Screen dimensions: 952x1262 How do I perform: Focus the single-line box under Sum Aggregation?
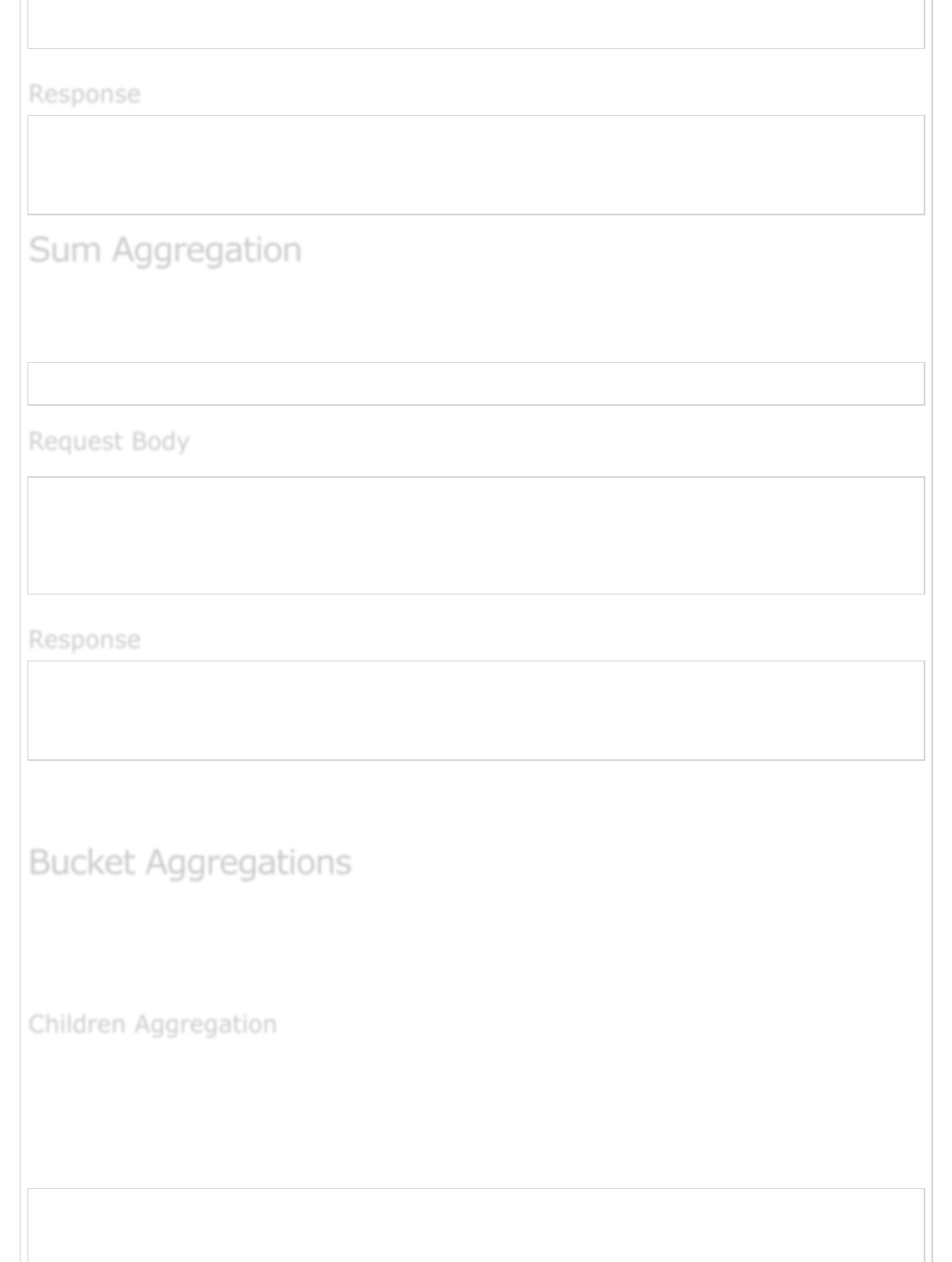point(475,383)
